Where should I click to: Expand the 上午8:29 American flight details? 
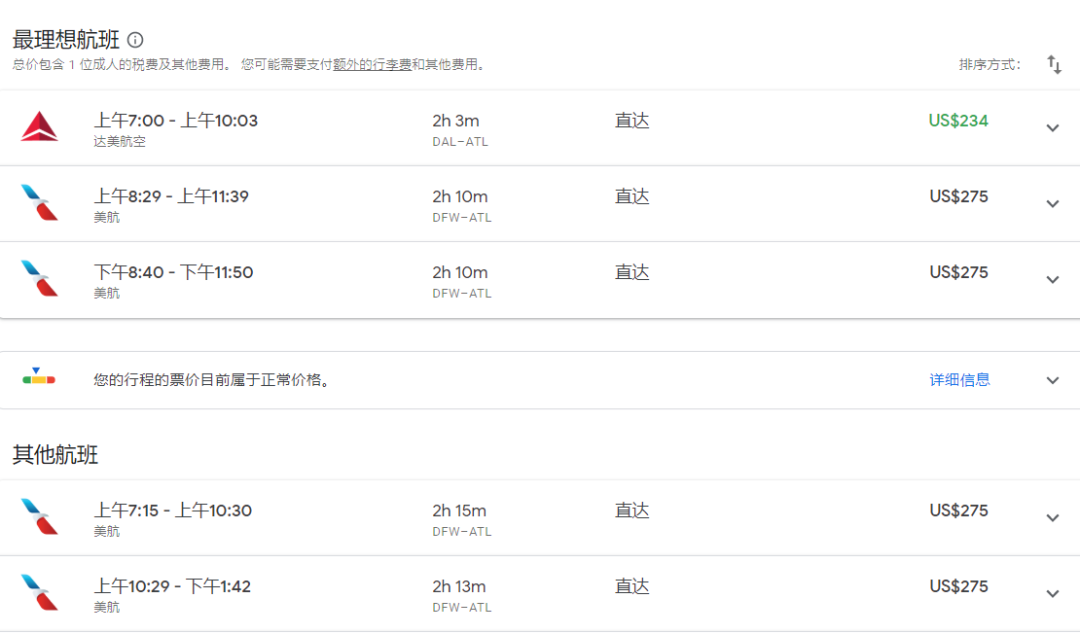[x=1052, y=204]
